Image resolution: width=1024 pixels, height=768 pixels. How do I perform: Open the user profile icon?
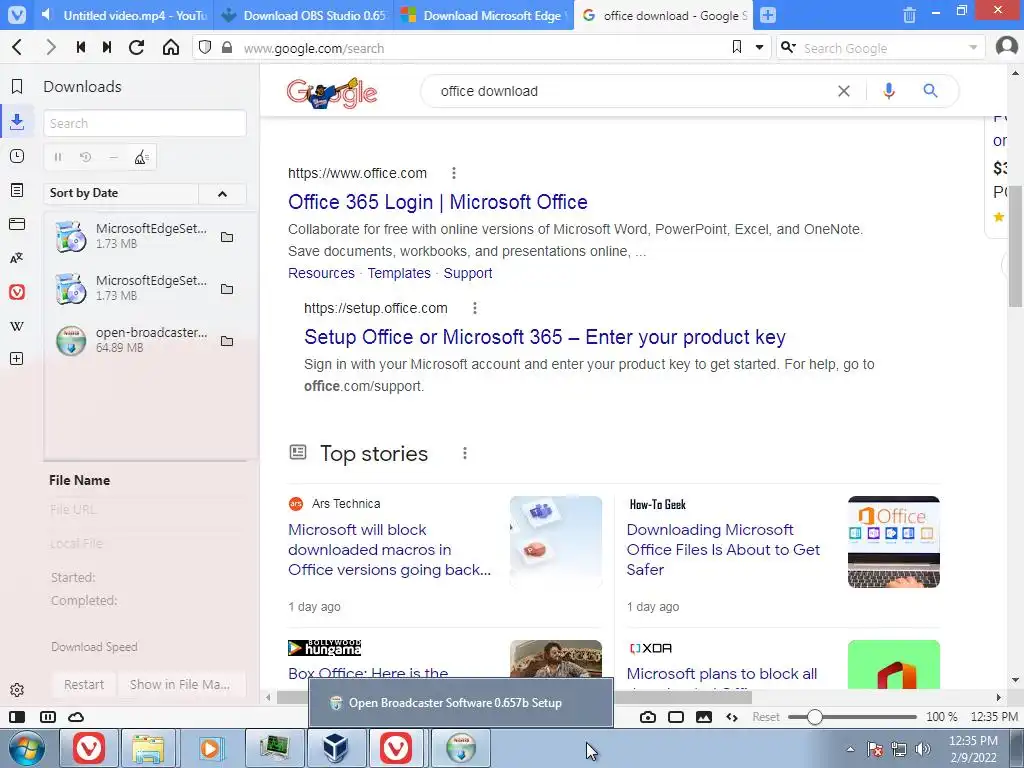[x=1006, y=47]
